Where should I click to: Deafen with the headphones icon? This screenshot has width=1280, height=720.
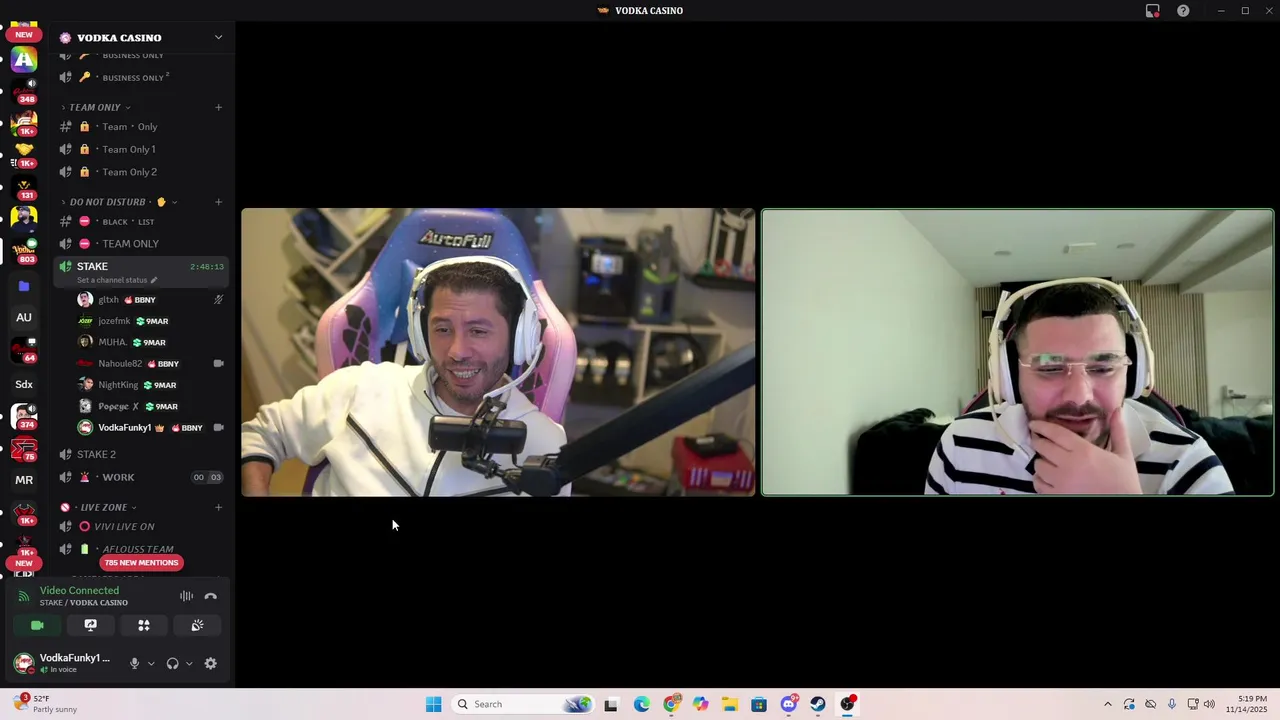tap(172, 663)
